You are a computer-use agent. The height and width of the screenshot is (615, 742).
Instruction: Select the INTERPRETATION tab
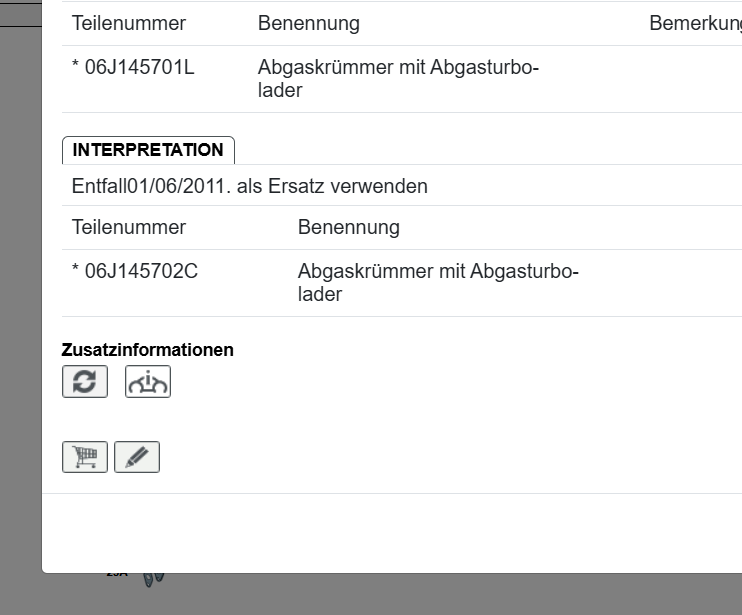148,150
